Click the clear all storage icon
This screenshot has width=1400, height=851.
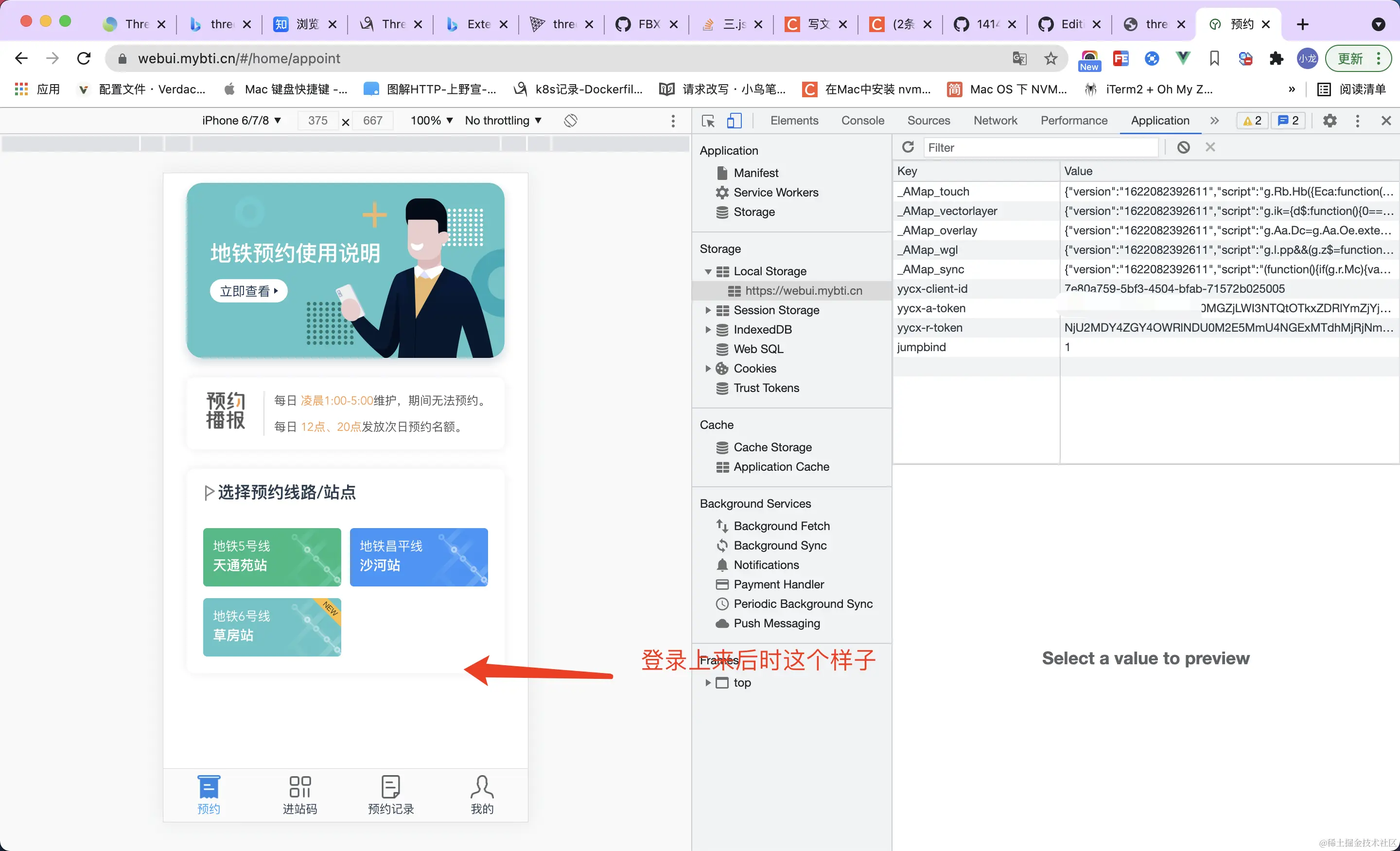coord(1184,147)
